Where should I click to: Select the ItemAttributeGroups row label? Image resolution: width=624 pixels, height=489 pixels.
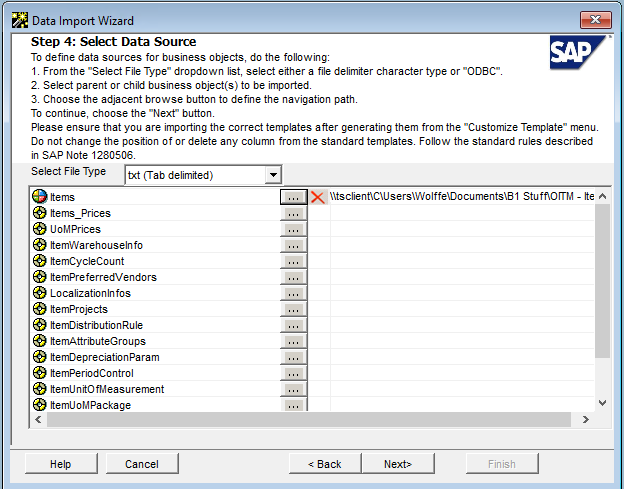(98, 341)
